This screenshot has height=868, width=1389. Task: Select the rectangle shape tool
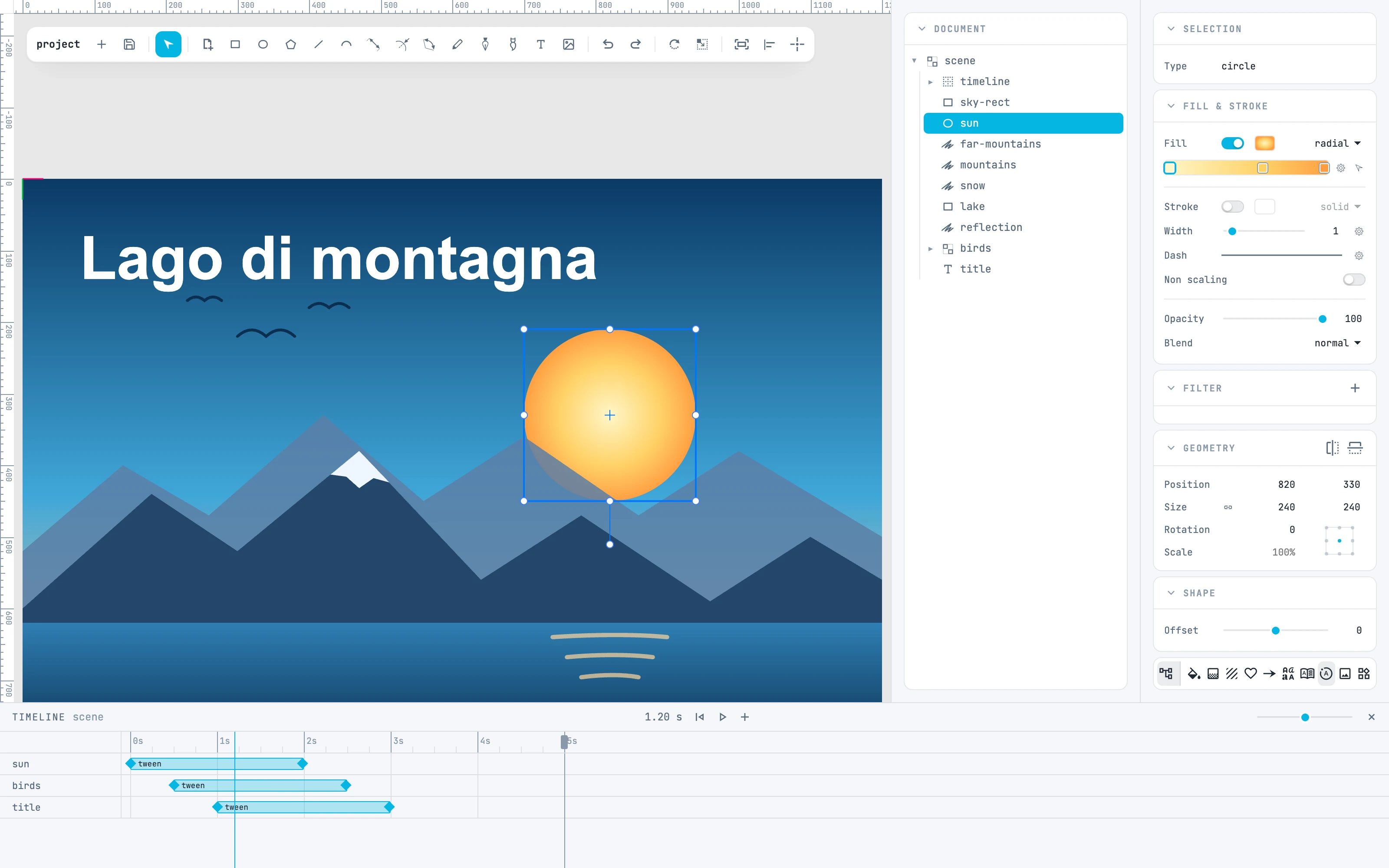[x=235, y=44]
